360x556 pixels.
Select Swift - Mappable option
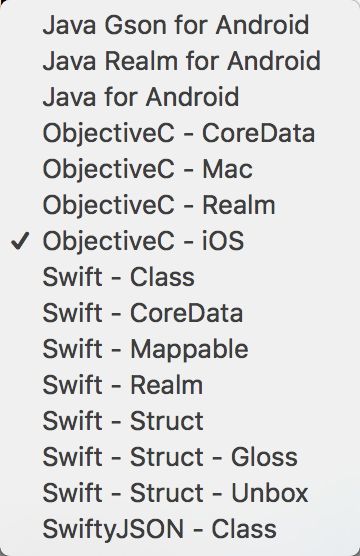tap(180, 349)
